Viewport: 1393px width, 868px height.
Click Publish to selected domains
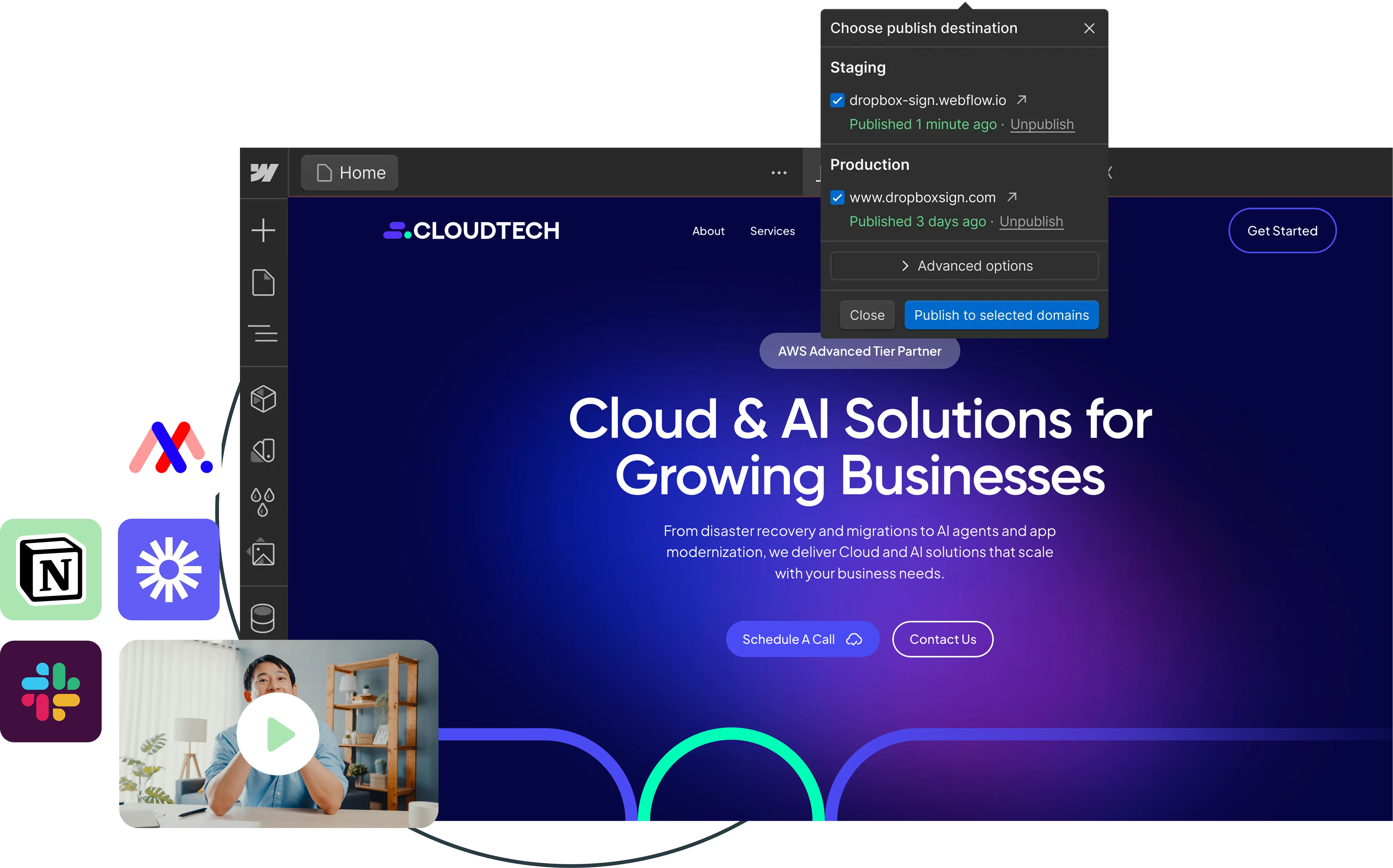click(x=1001, y=315)
